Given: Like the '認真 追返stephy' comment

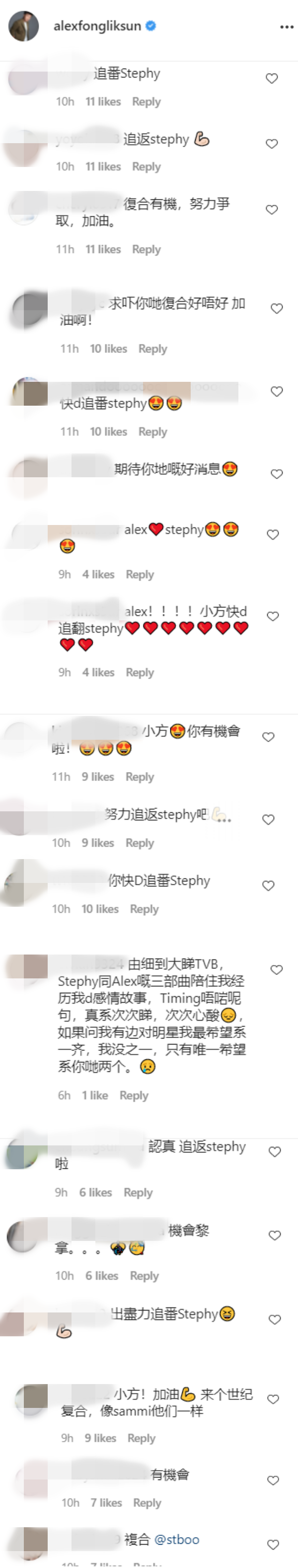Looking at the screenshot, I should click(x=275, y=1152).
